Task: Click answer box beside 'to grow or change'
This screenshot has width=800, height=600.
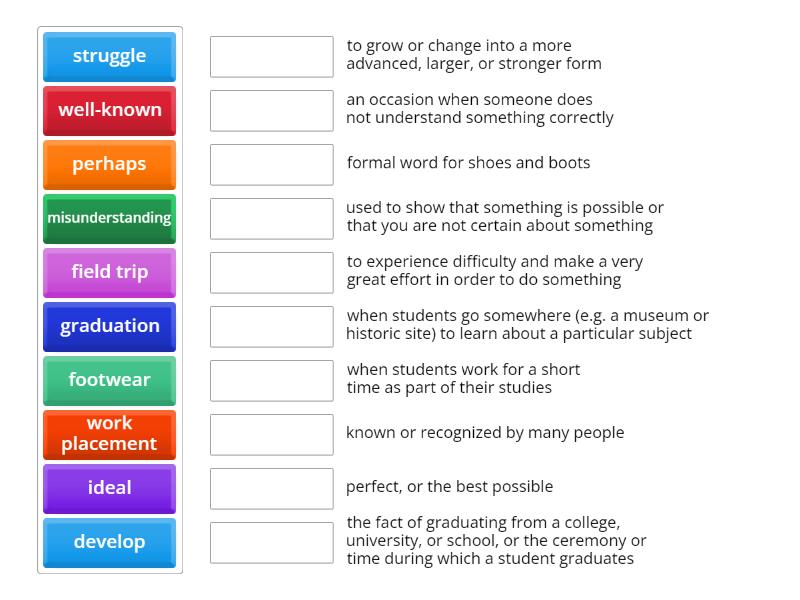Action: point(271,57)
